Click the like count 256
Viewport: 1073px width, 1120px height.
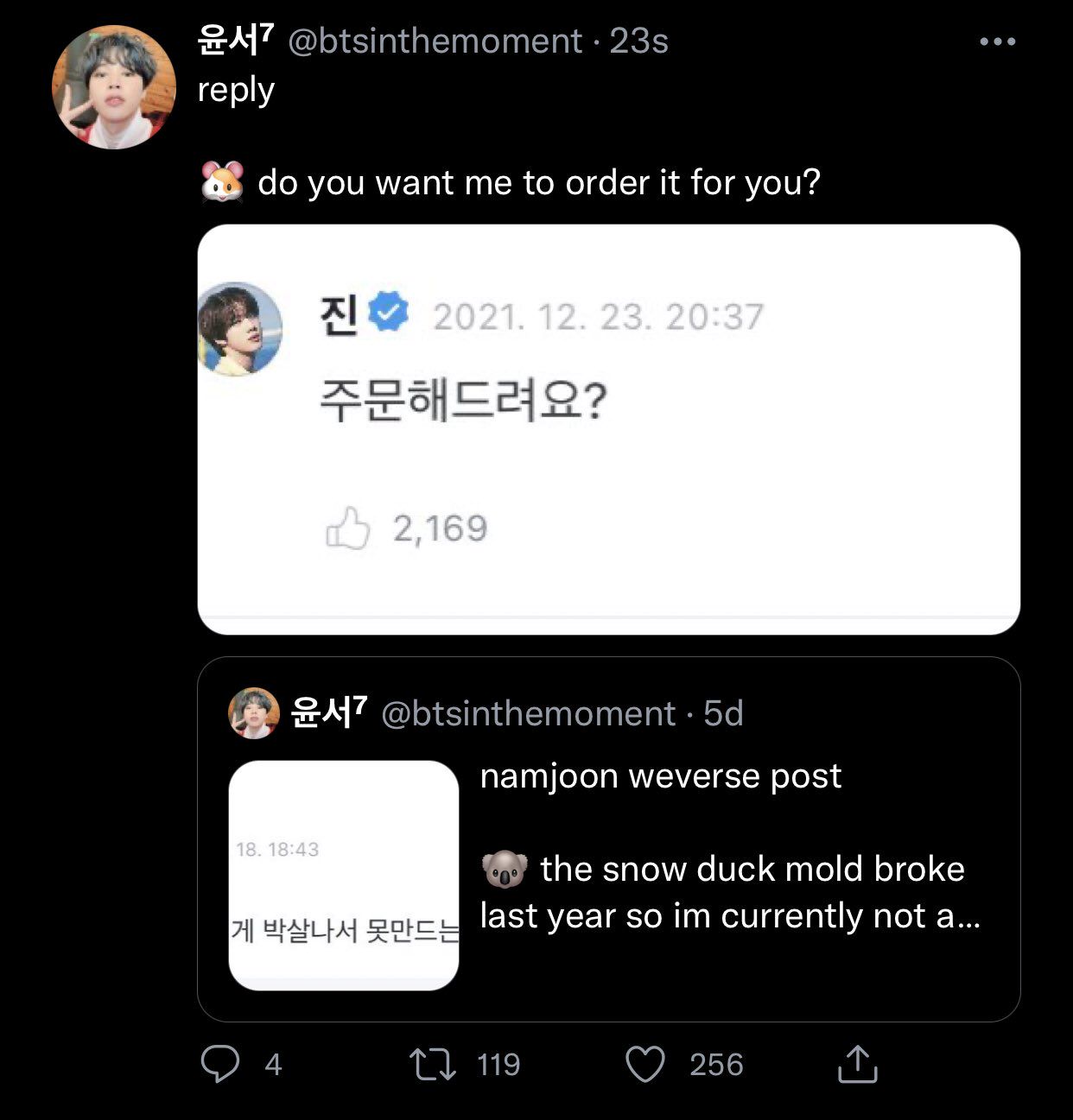[x=716, y=1065]
